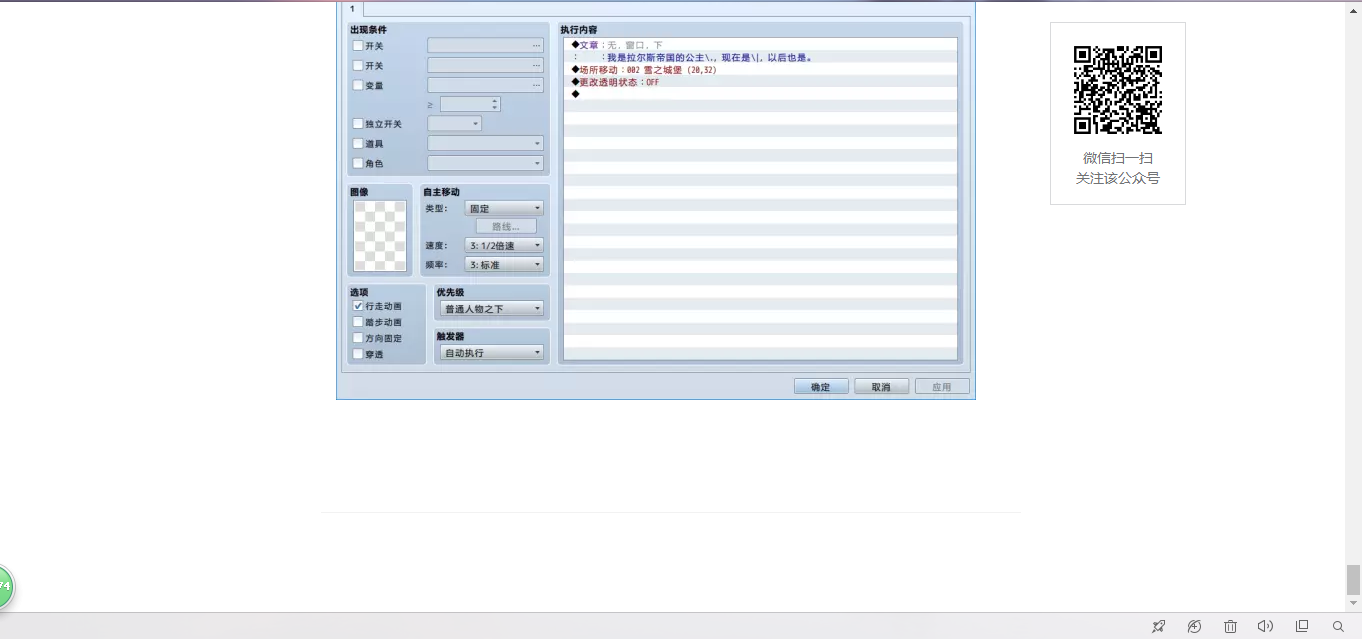Click the speaker volume icon
The image size is (1362, 639).
point(1265,626)
